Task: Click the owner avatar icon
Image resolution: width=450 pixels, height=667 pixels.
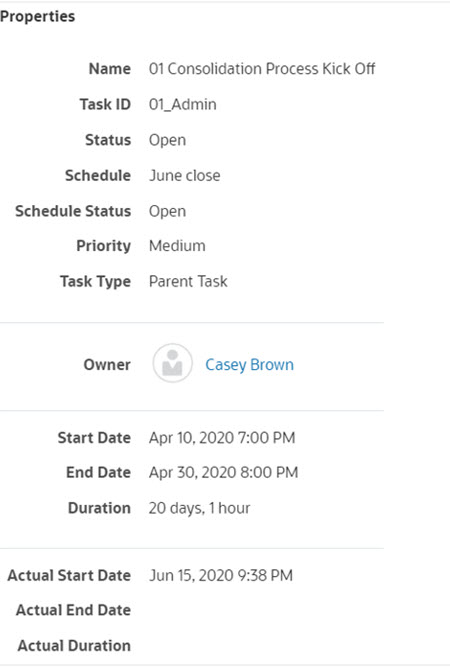Action: pos(172,363)
